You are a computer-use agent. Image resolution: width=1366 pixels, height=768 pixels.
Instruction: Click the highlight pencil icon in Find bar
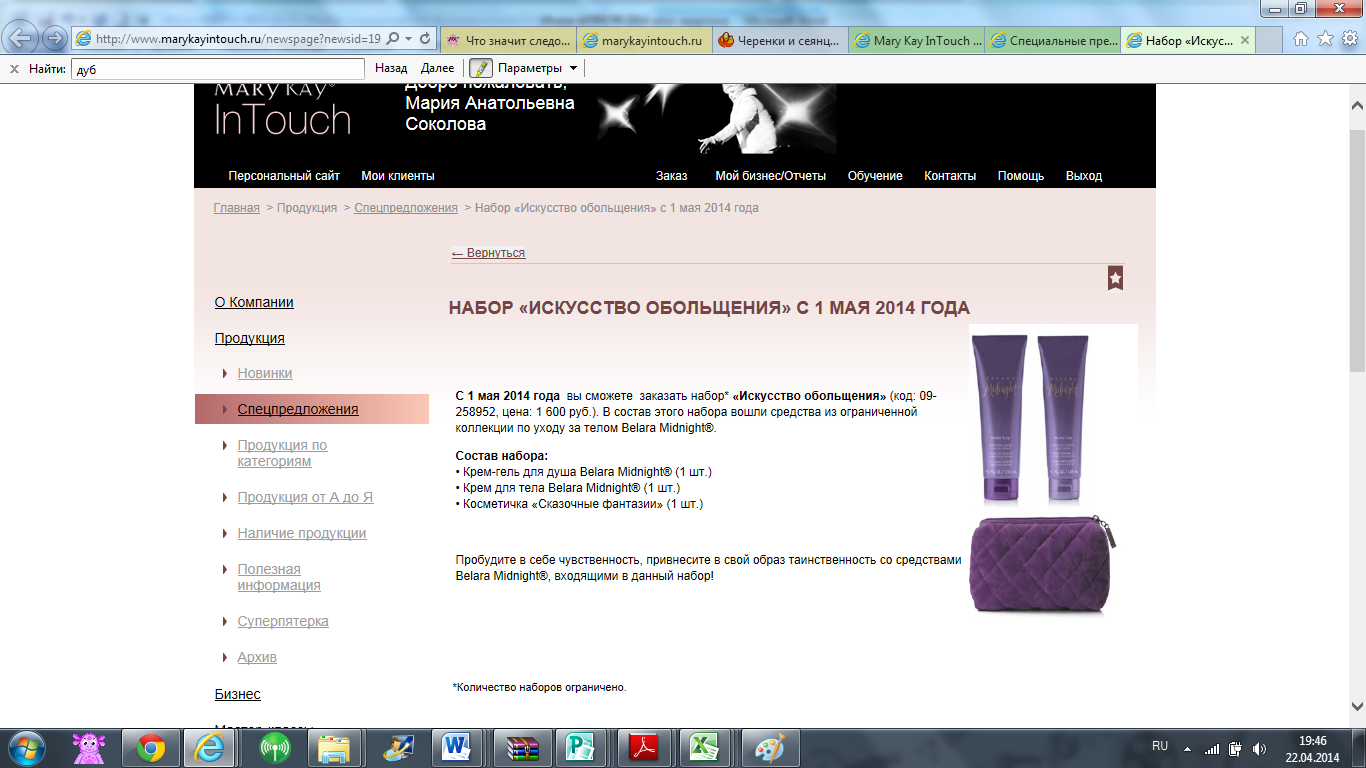pyautogui.click(x=481, y=68)
